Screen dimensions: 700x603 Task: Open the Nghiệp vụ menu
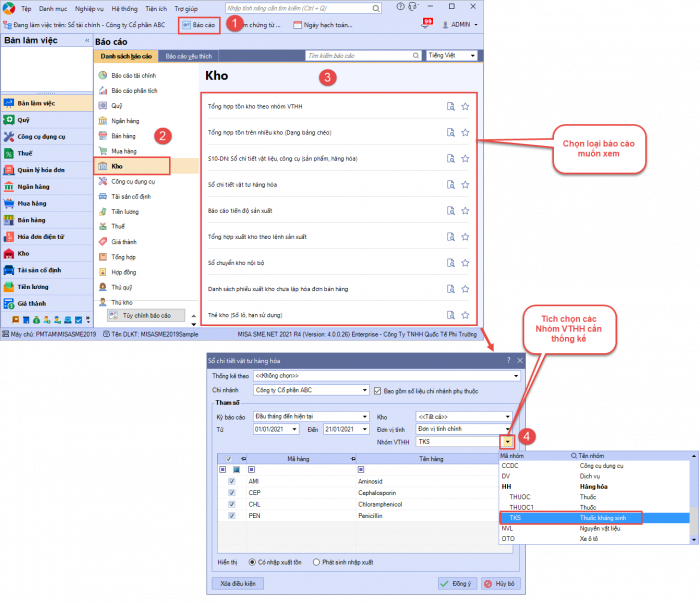tap(88, 7)
